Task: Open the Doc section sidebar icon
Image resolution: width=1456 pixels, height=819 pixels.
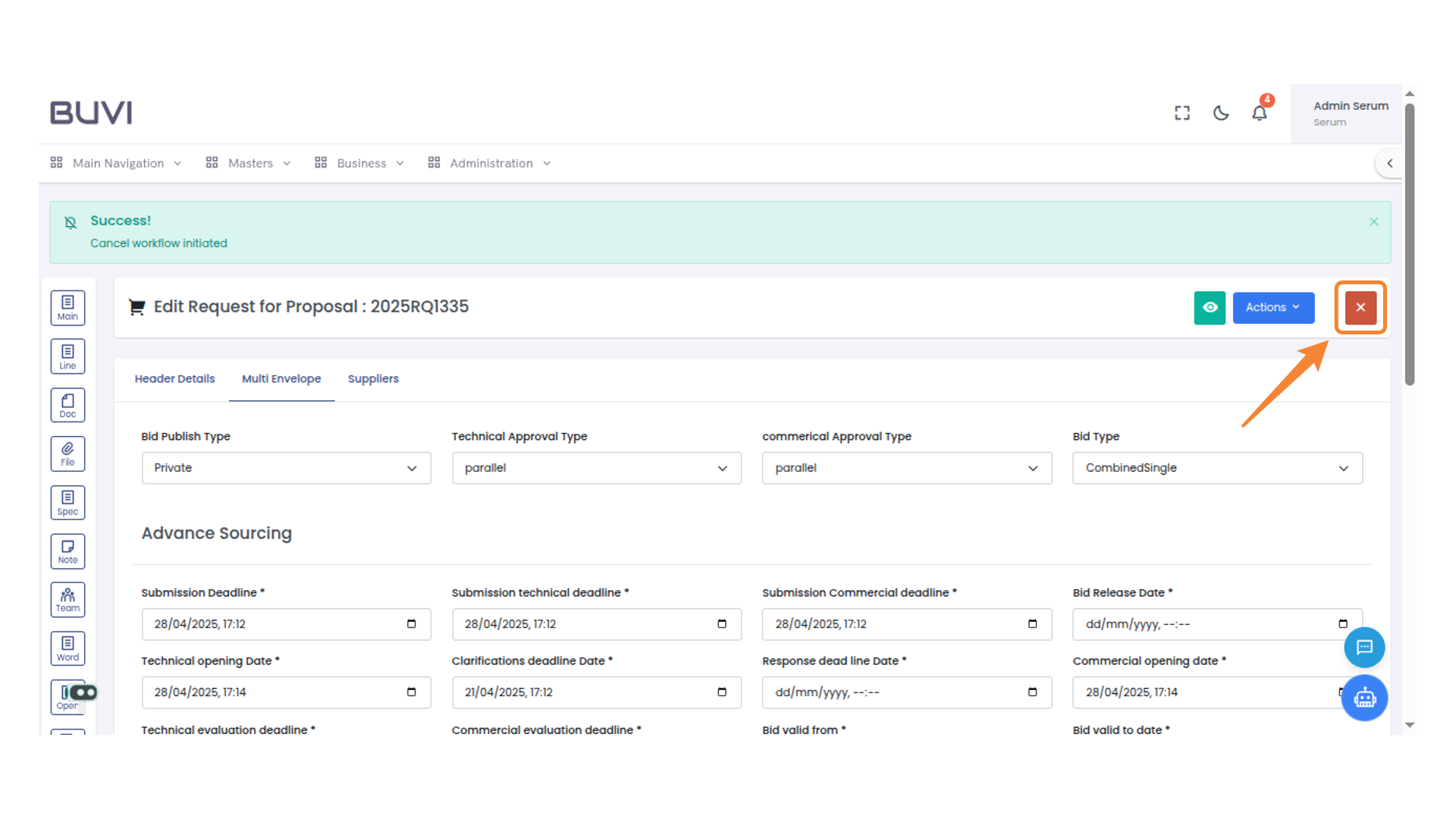Action: tap(67, 405)
